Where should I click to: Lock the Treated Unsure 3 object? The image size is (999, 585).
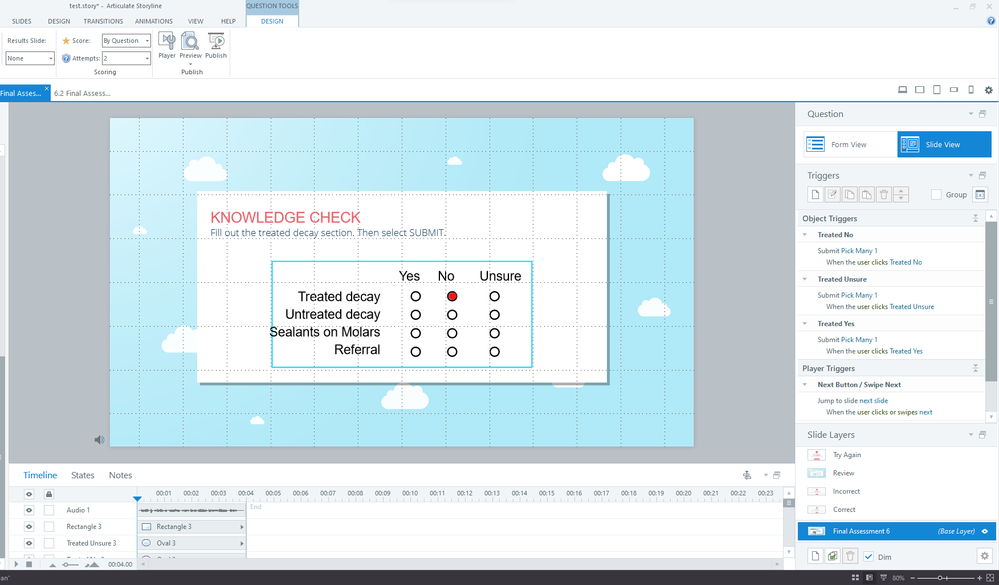48,543
